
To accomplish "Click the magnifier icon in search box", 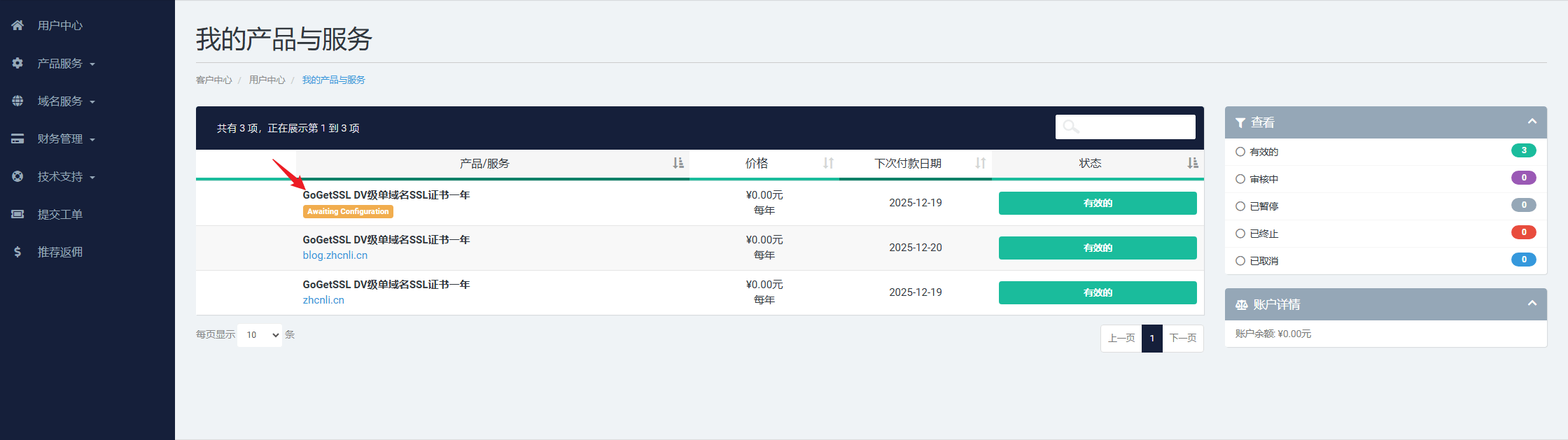I will tap(1071, 127).
